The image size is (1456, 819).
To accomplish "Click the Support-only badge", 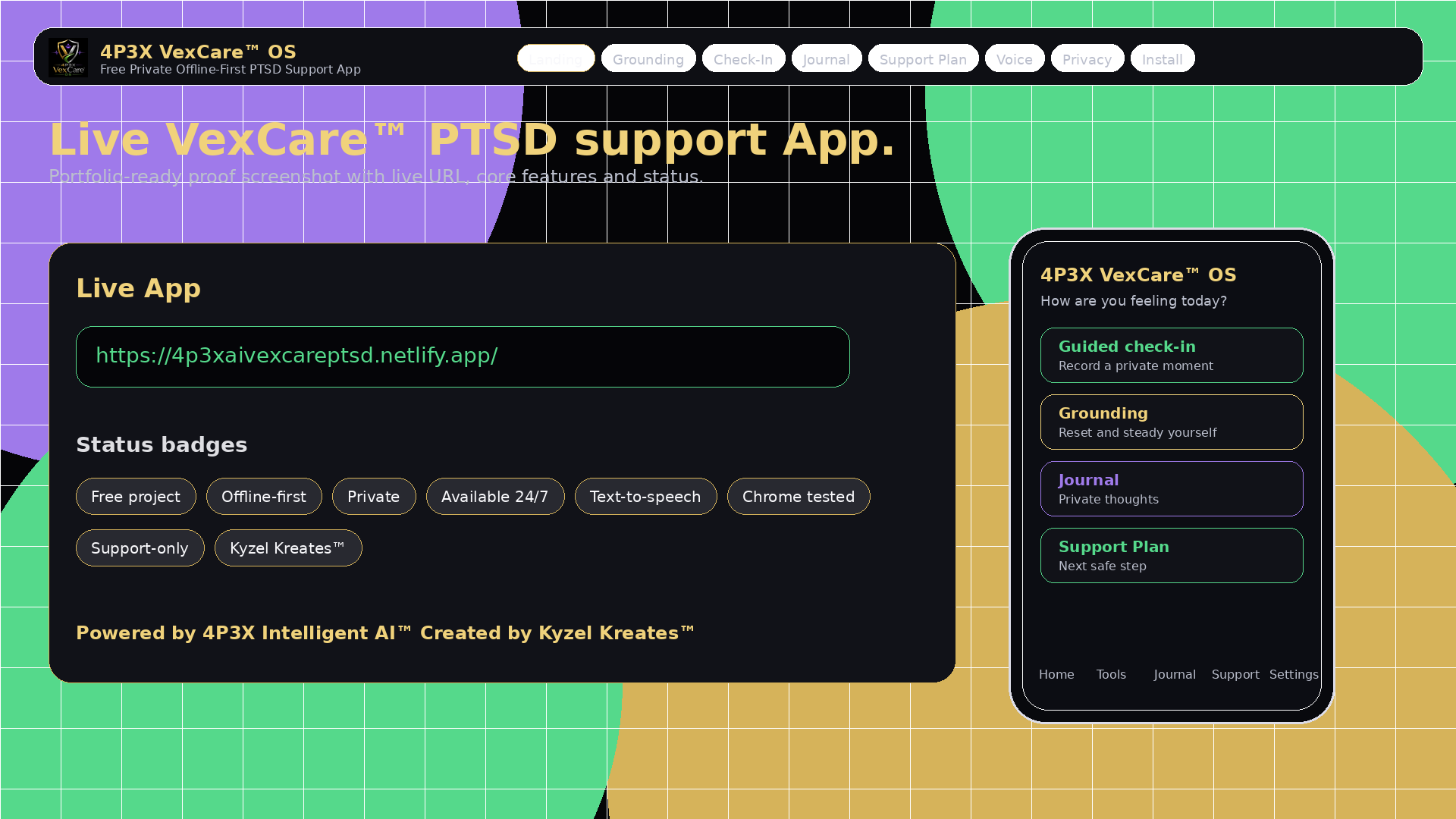I will (x=140, y=548).
